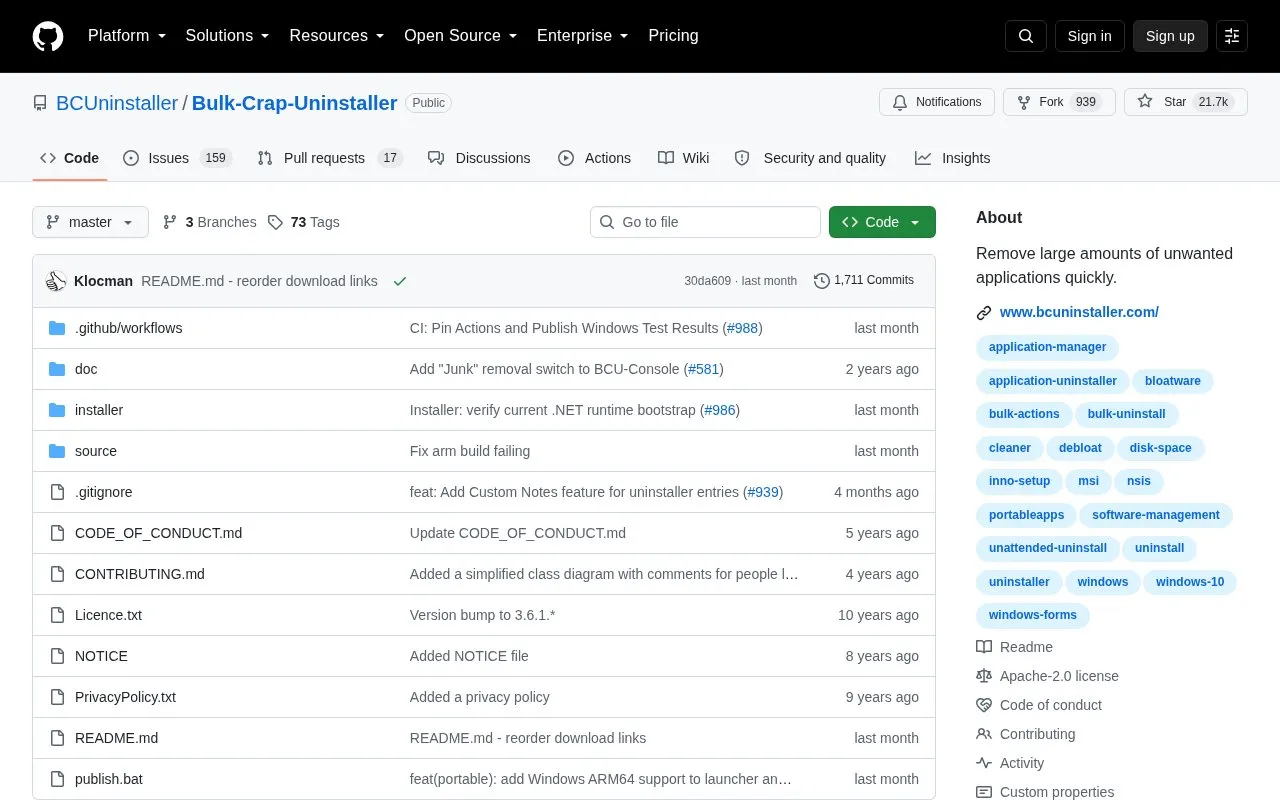1280x800 pixels.
Task: Click the doc folder icon
Action: (x=57, y=369)
